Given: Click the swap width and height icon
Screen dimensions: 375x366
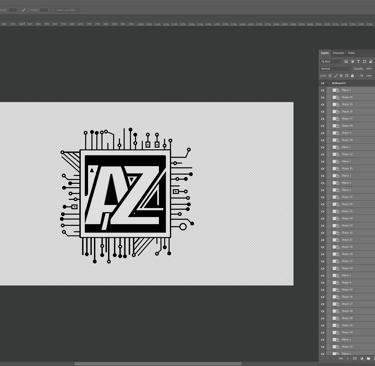Looking at the screenshot, I should (23, 10).
